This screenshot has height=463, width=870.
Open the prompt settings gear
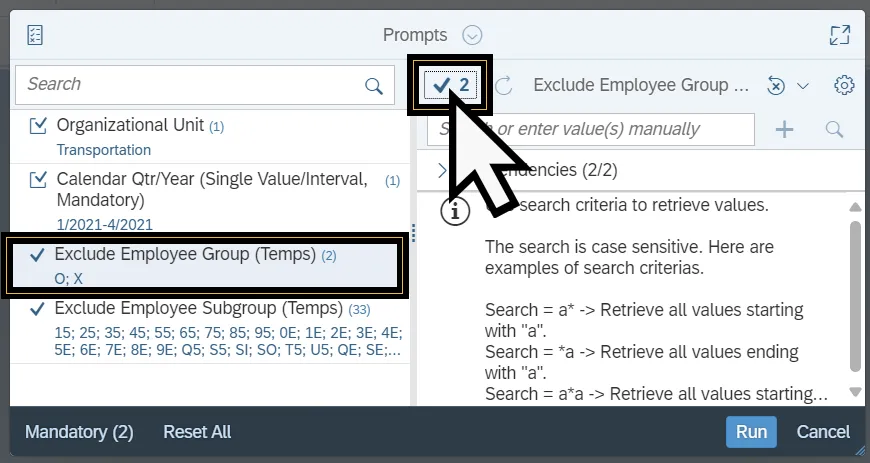[844, 85]
